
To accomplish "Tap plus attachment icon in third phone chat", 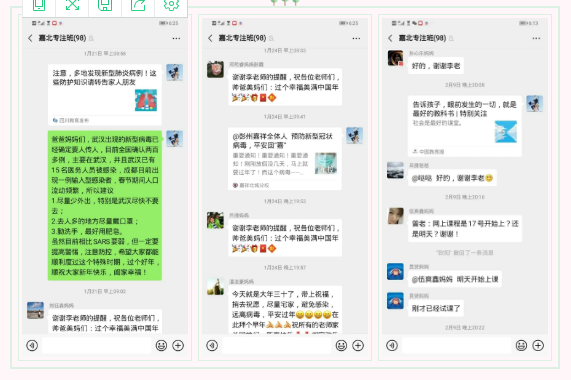I will tap(538, 345).
